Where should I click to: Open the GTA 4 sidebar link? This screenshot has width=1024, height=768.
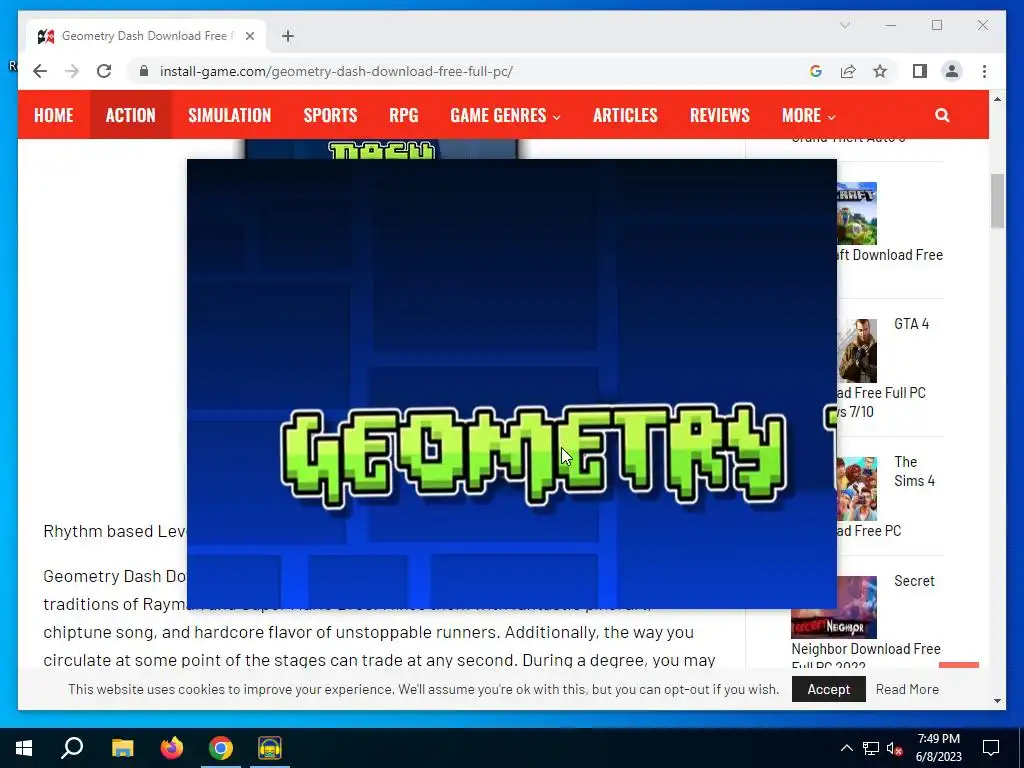click(911, 324)
